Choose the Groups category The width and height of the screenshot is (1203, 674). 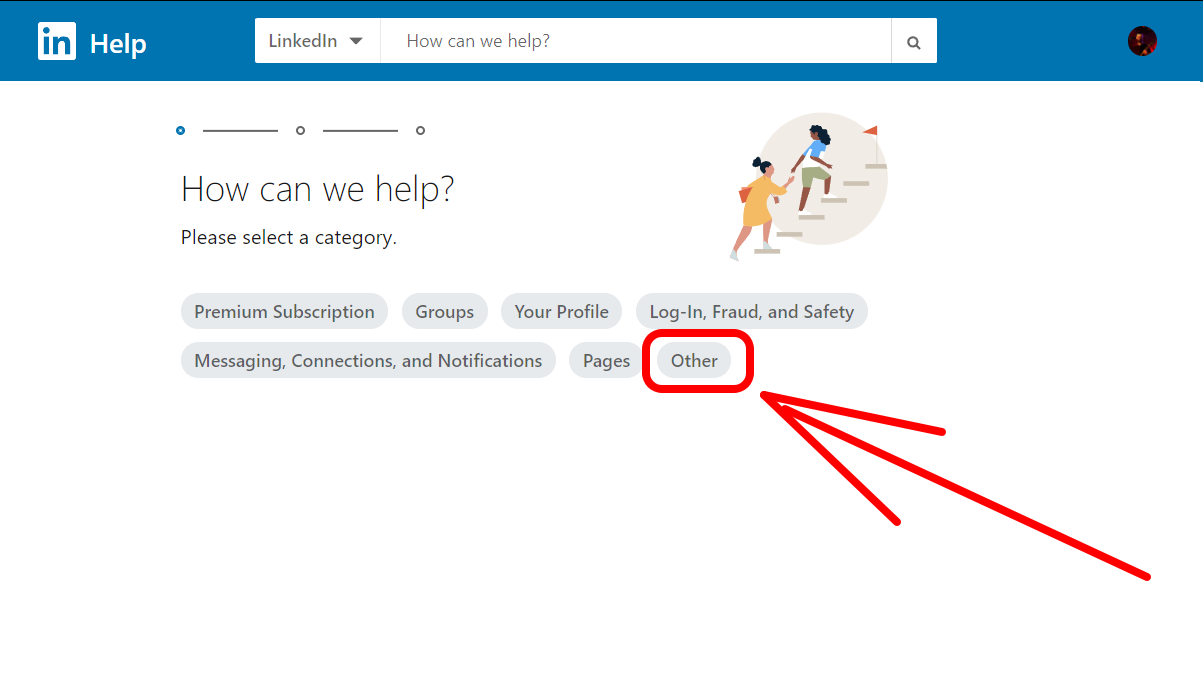click(x=444, y=311)
